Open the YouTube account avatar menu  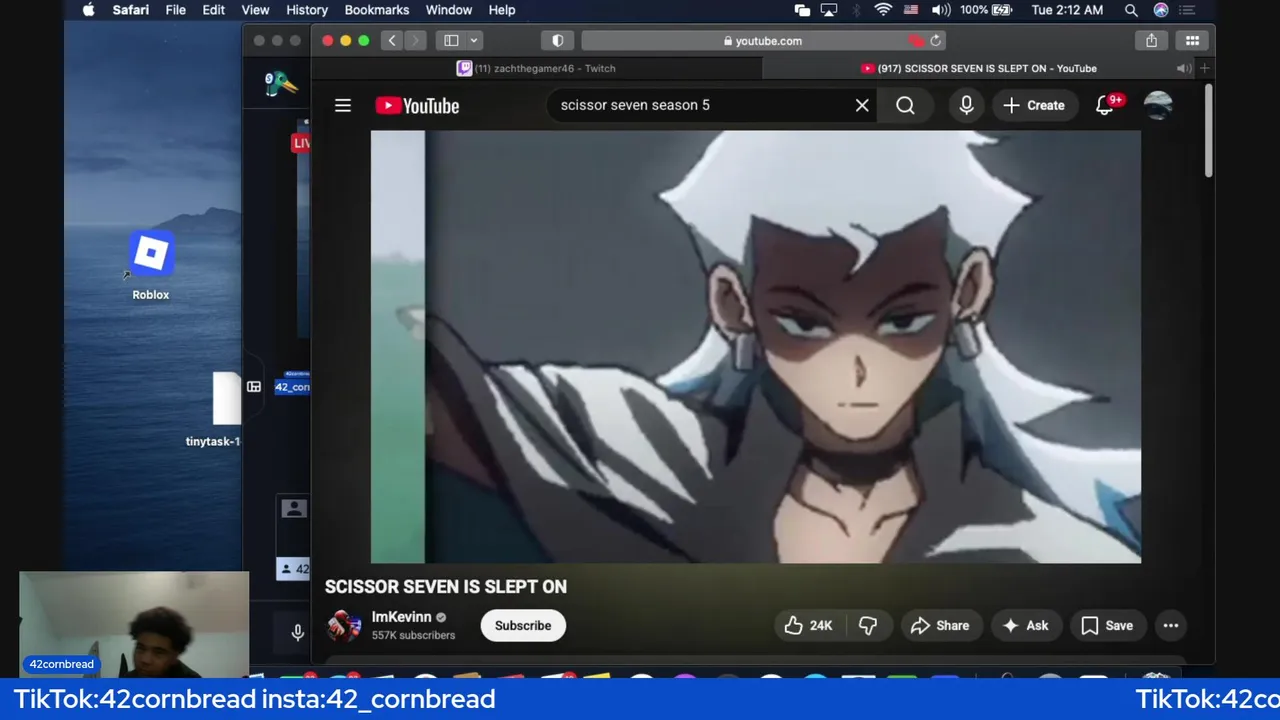[x=1158, y=105]
